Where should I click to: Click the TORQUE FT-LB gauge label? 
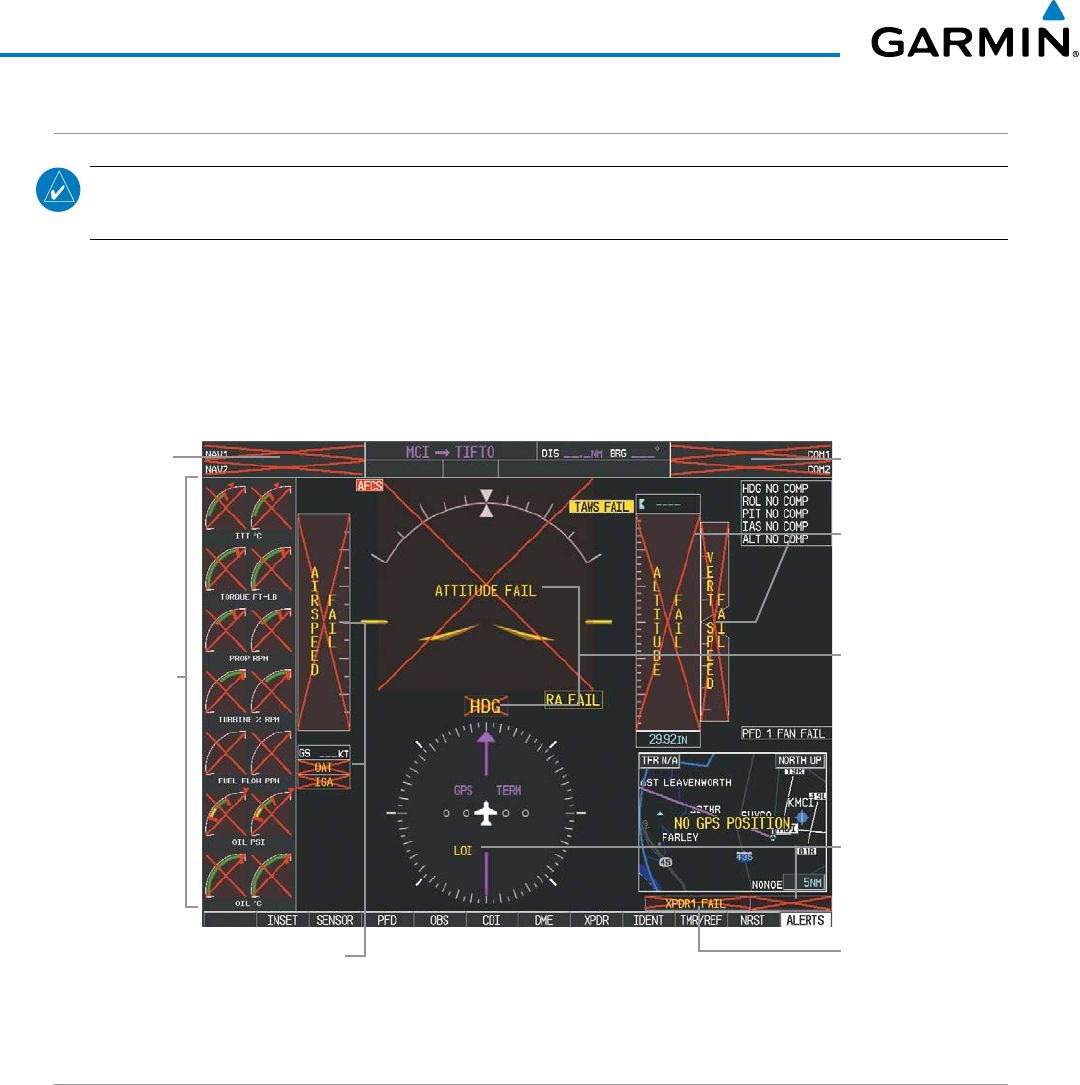coord(248,596)
